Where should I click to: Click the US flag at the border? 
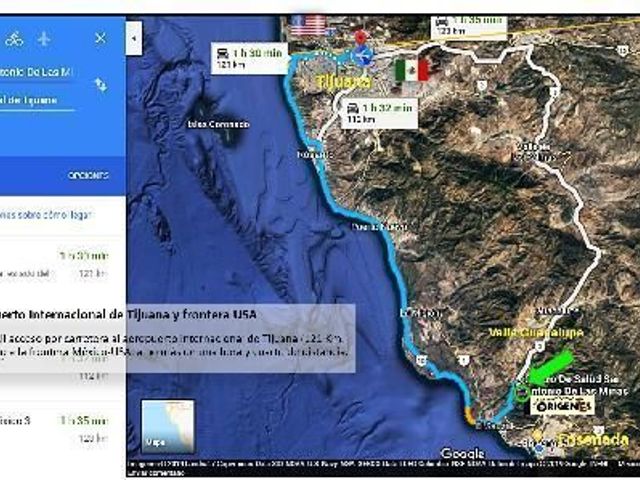(309, 25)
